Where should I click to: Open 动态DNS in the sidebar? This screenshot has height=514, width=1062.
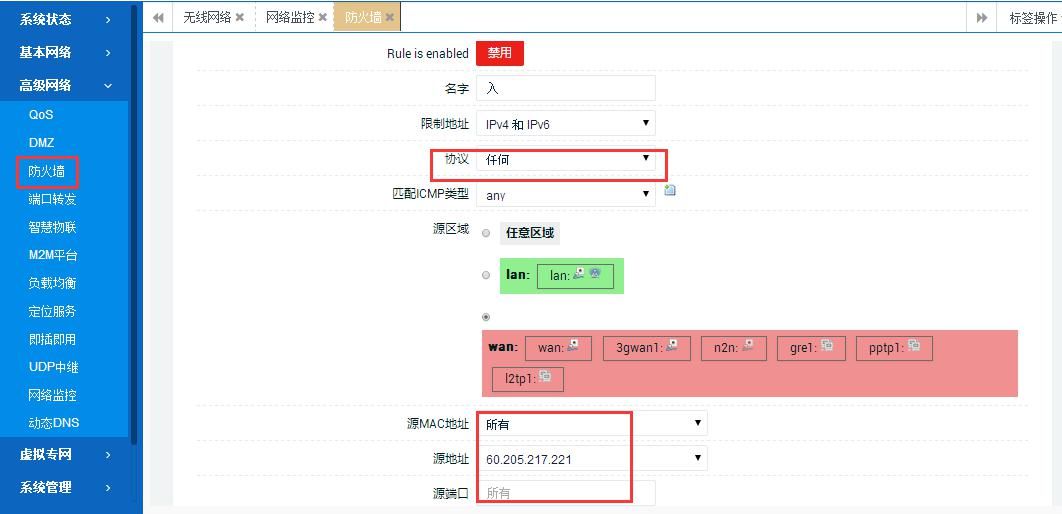[x=53, y=423]
